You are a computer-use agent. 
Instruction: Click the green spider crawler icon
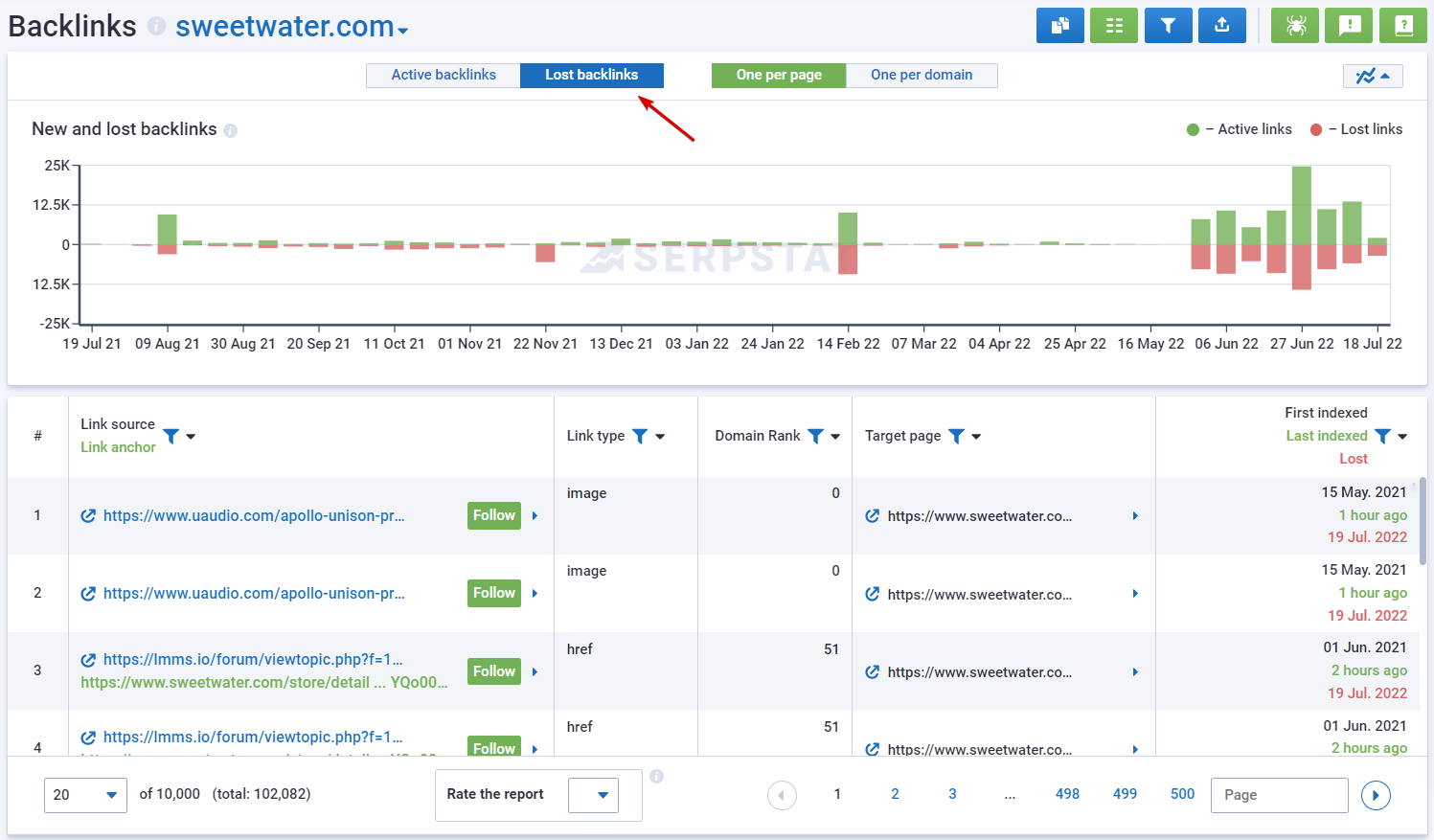tap(1295, 26)
